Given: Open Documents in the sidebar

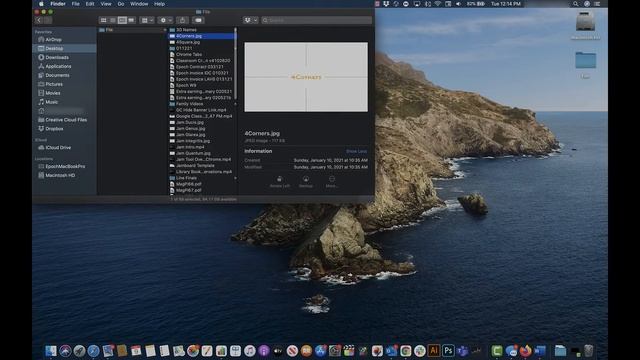Looking at the screenshot, I should [57, 75].
